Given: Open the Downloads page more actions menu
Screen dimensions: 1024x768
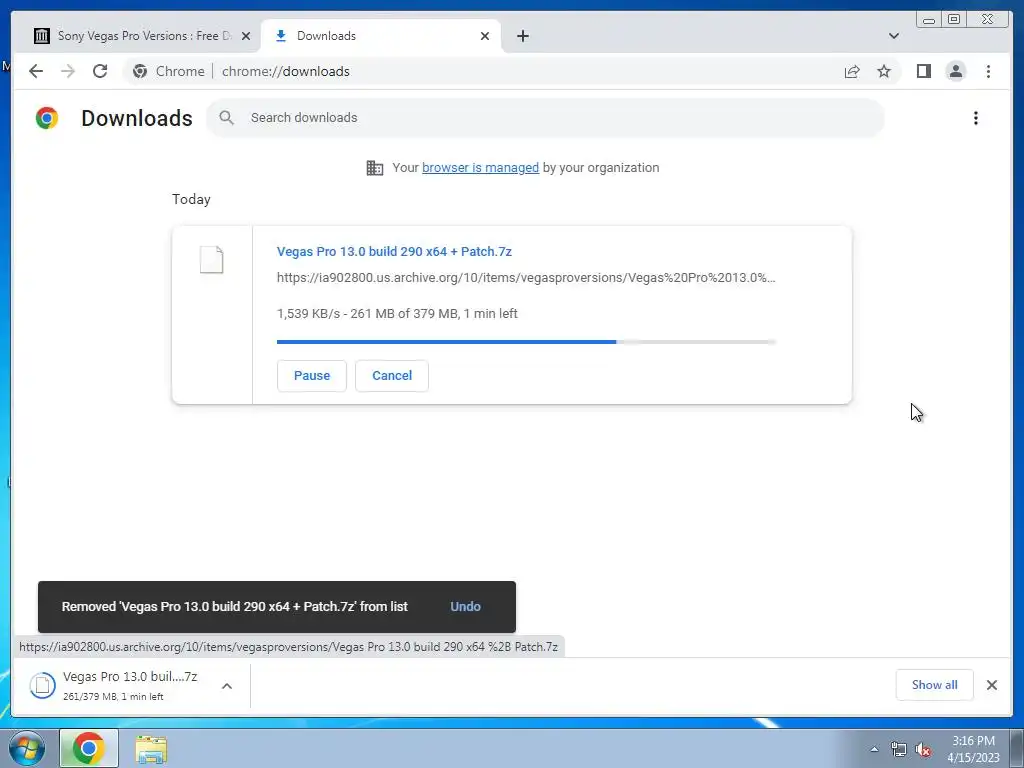Looking at the screenshot, I should (x=976, y=118).
